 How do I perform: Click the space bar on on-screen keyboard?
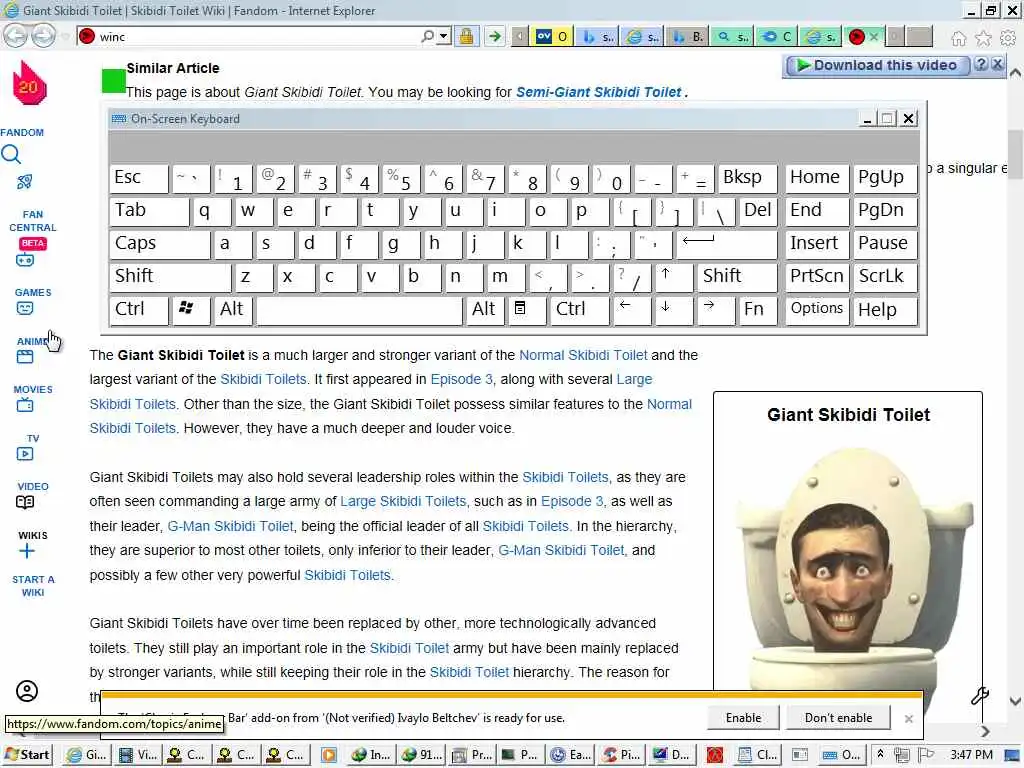tap(359, 310)
